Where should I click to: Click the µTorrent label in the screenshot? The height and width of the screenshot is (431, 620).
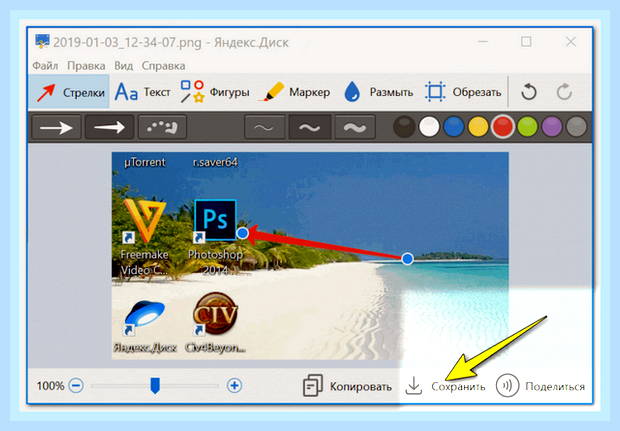[145, 162]
